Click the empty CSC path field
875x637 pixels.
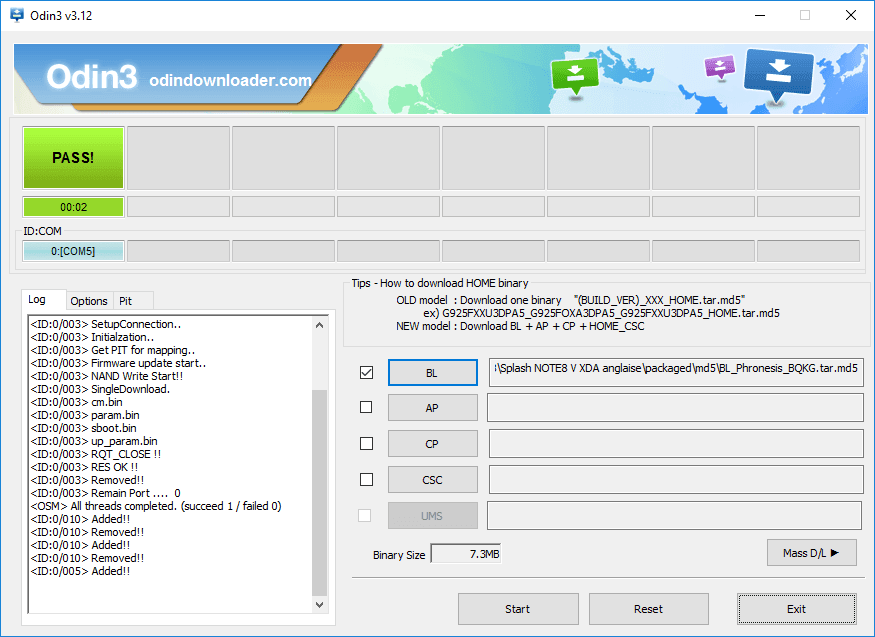pos(676,480)
